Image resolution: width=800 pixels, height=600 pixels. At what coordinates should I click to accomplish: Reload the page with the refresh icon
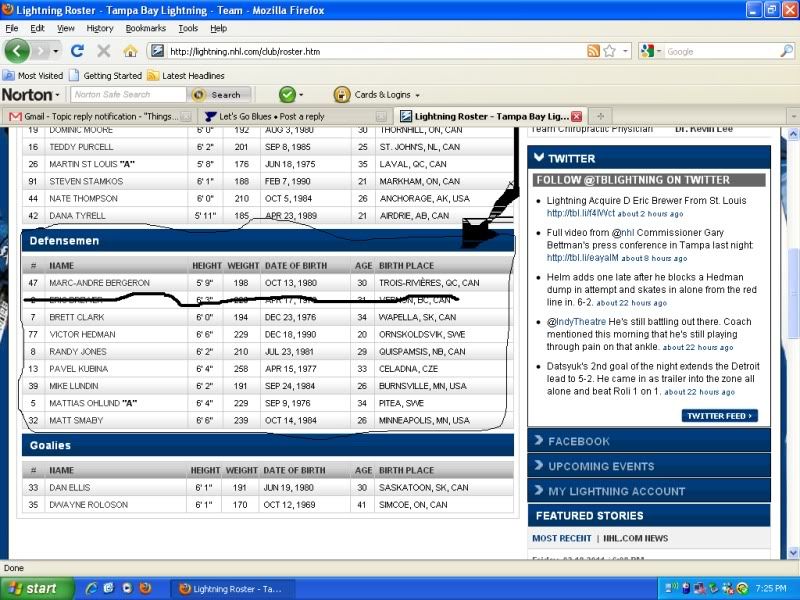pos(77,51)
